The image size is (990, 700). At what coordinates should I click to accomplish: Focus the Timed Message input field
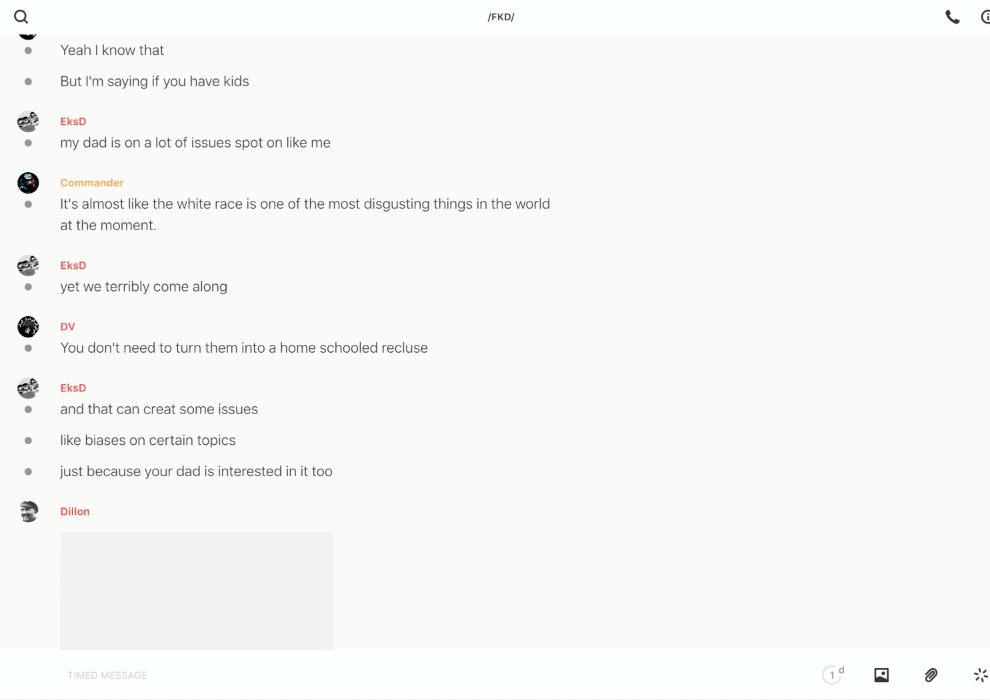(400, 675)
